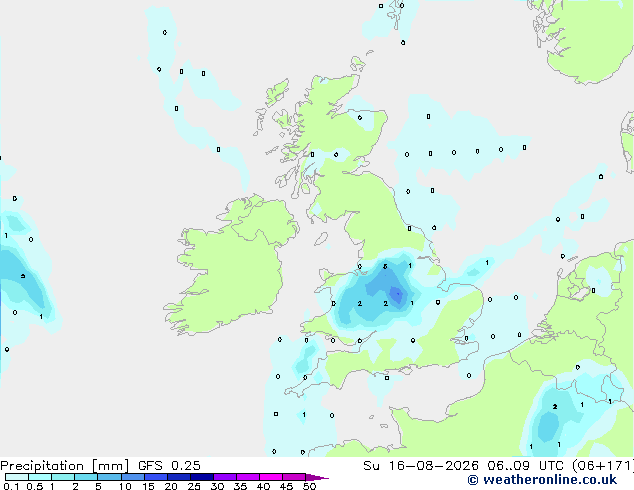Click the over-50 mm arrow tip of legend
Screen dimensions: 634x490
pyautogui.click(x=317, y=477)
